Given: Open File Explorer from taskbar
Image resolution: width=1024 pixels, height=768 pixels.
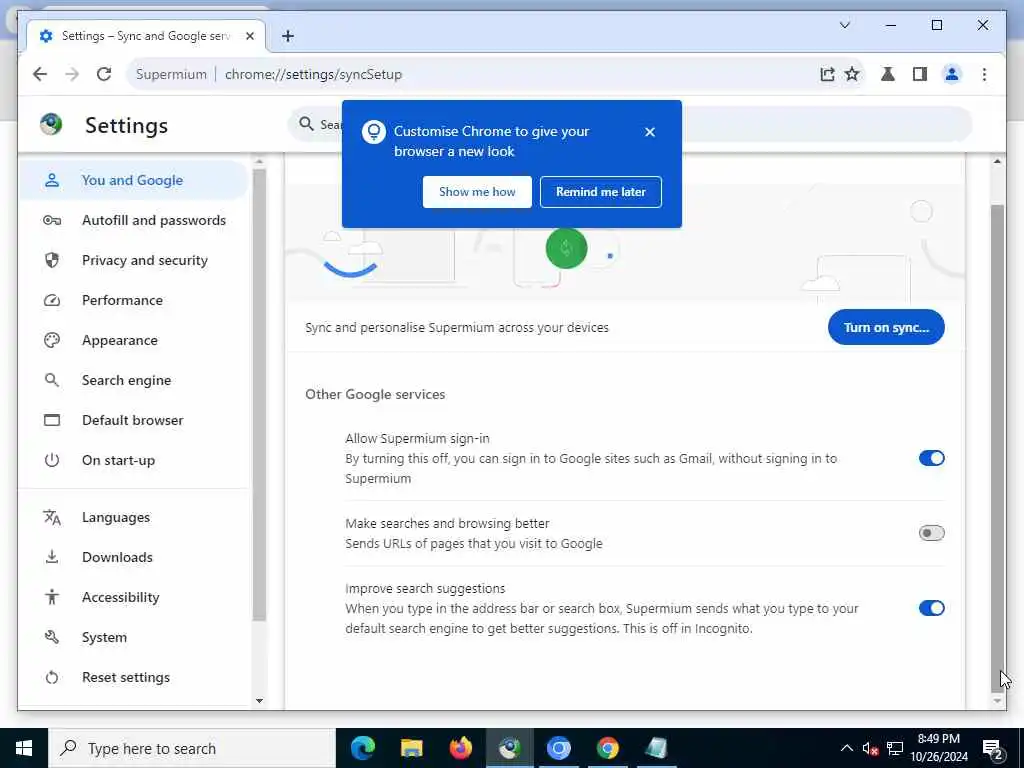Looking at the screenshot, I should point(411,748).
